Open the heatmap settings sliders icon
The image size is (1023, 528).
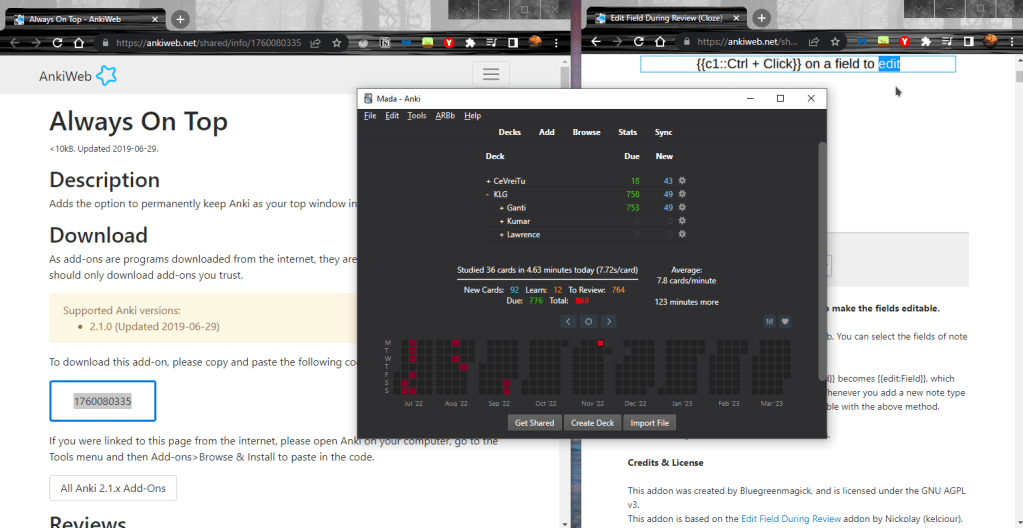click(769, 322)
